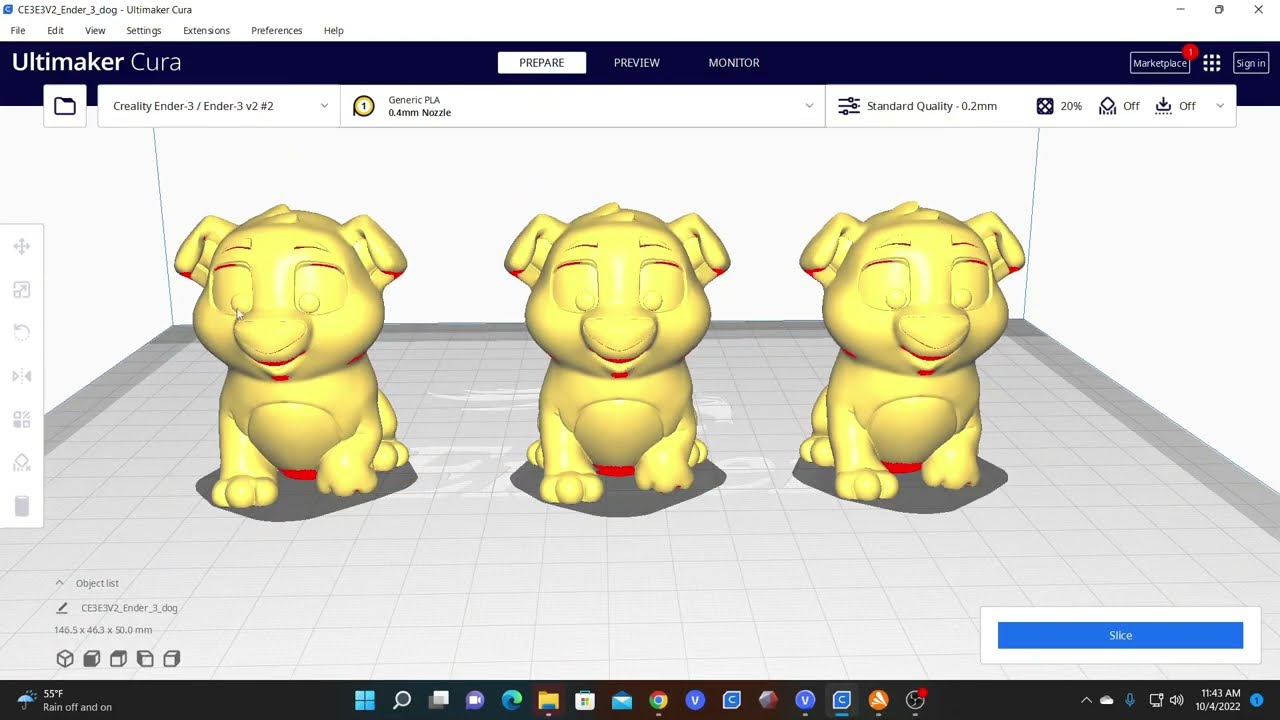1280x720 pixels.
Task: Switch camera to front view icon
Action: (92, 658)
